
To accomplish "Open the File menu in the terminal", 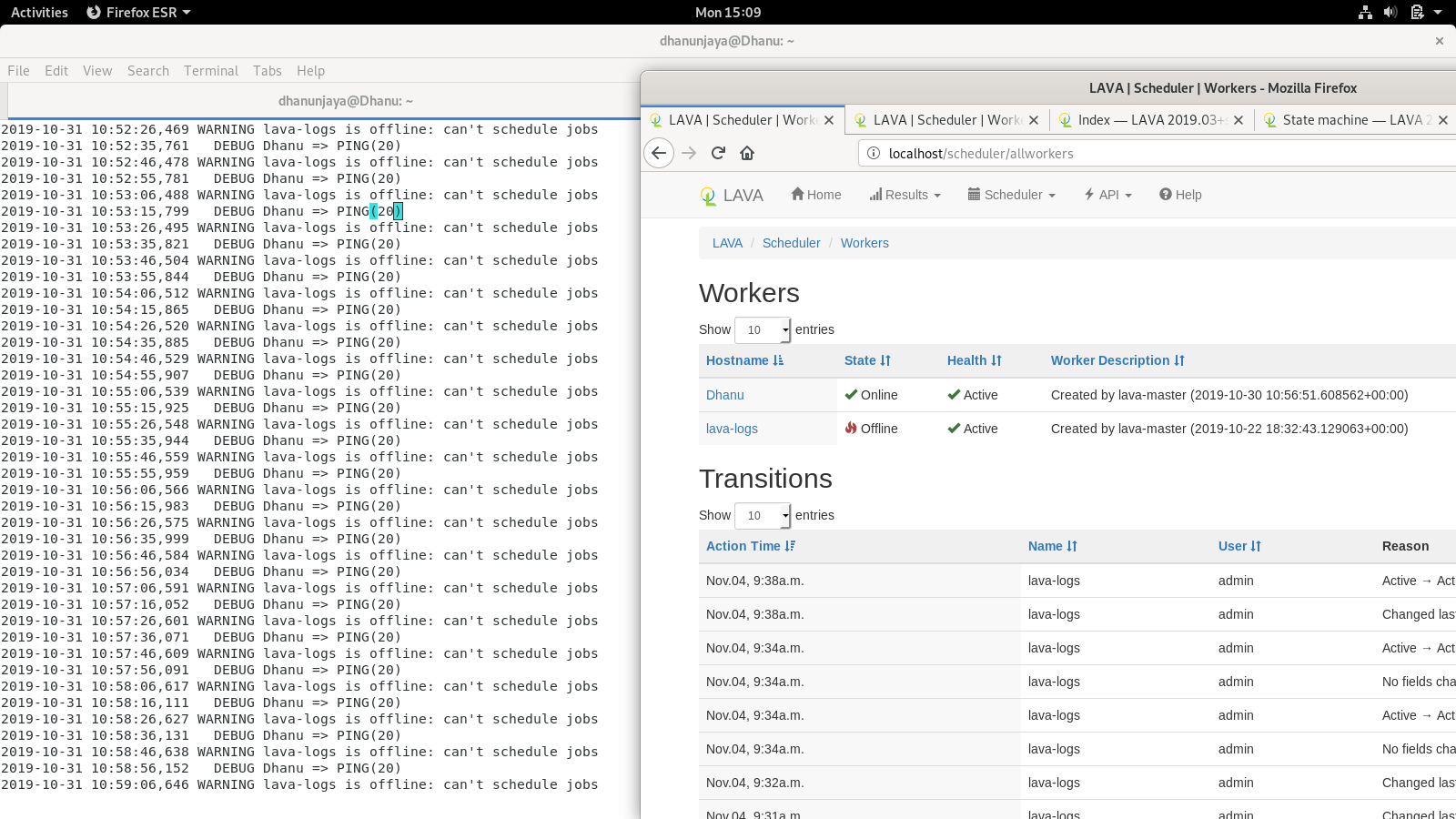I will [x=18, y=71].
